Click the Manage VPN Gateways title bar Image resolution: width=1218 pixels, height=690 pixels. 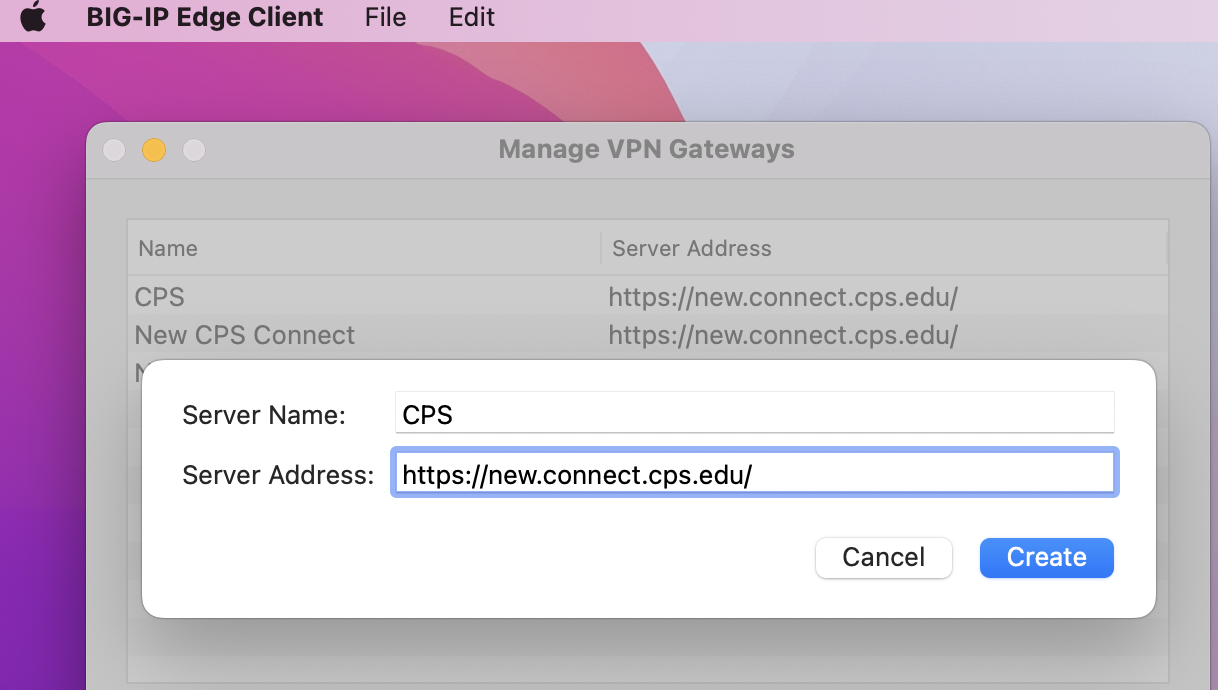(647, 150)
